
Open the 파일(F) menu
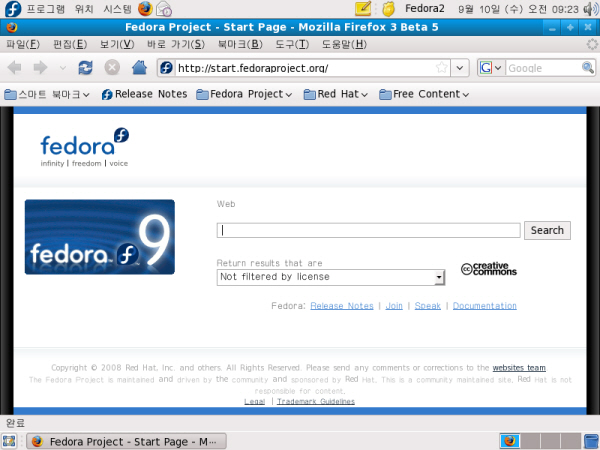(x=23, y=44)
